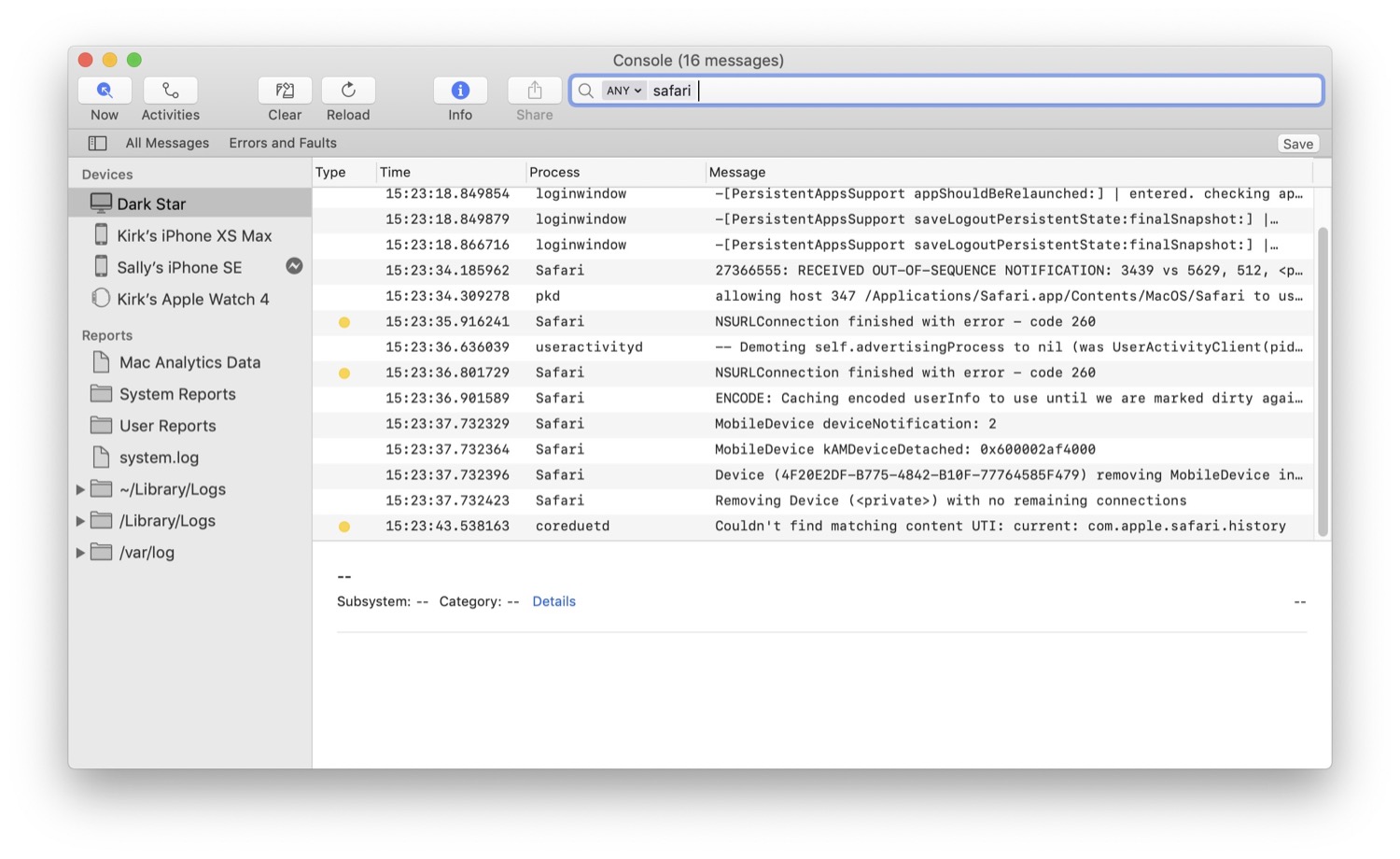Click Kirk's iPhone XS Max device icon

click(101, 234)
